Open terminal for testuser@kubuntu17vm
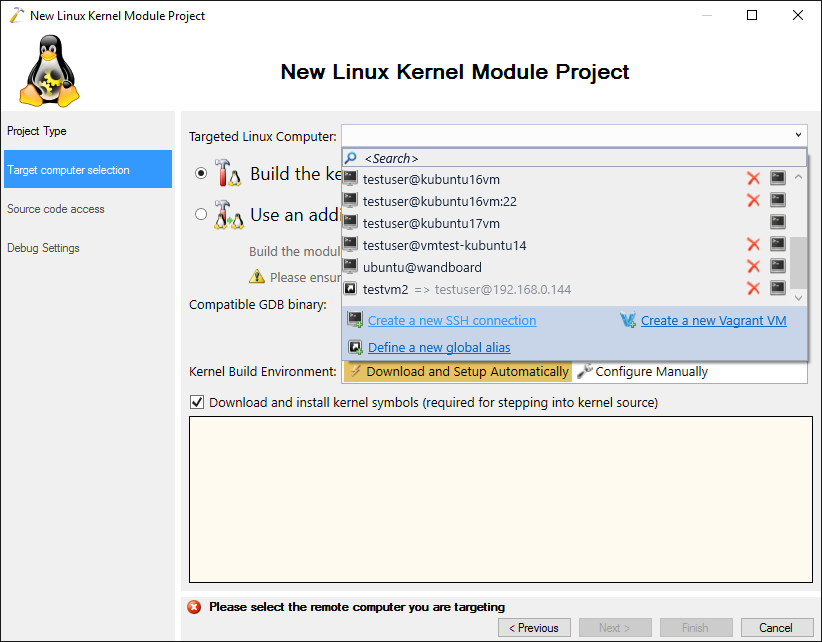Screen dimensions: 822x642 [x=778, y=222]
